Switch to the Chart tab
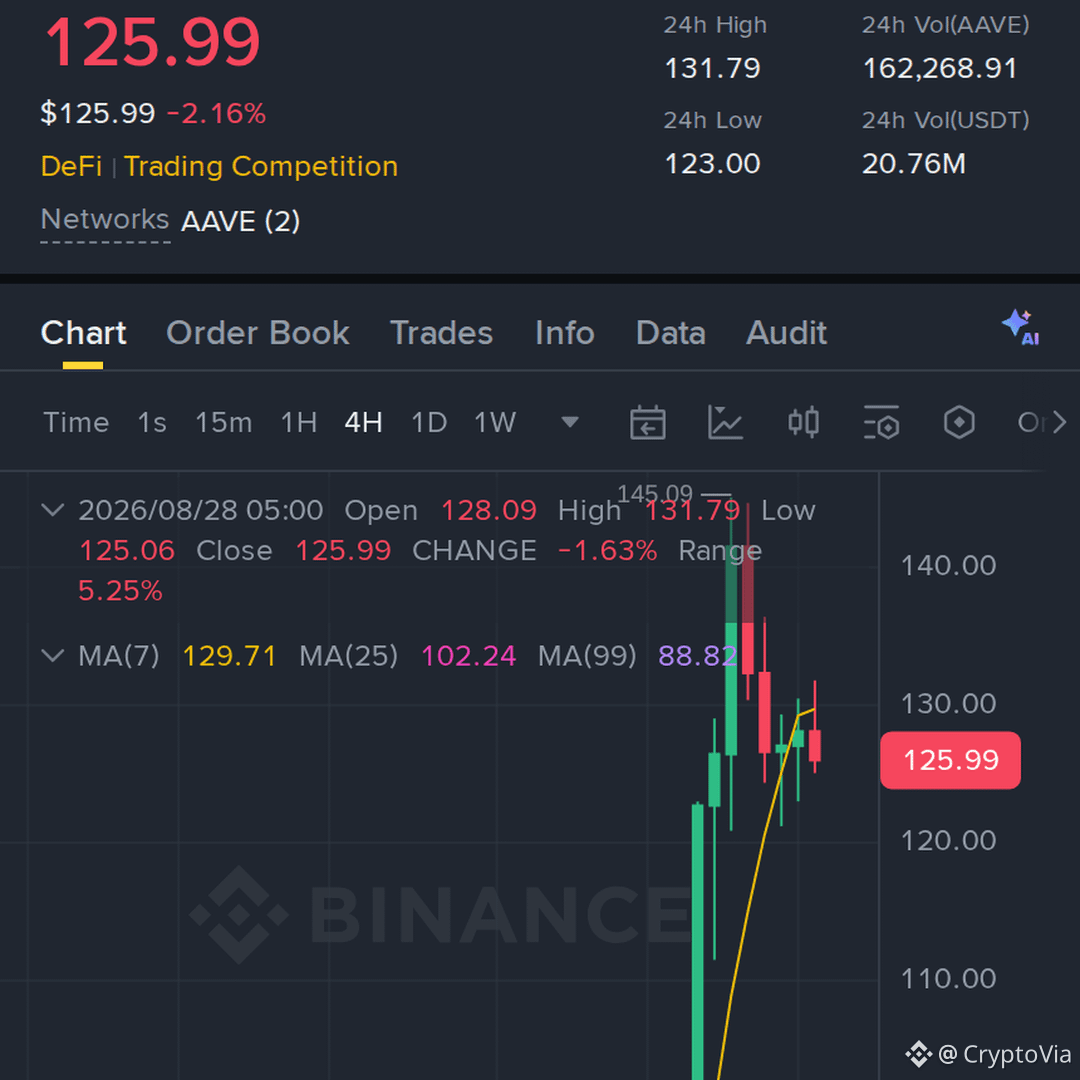Screen dimensions: 1080x1080 click(83, 333)
